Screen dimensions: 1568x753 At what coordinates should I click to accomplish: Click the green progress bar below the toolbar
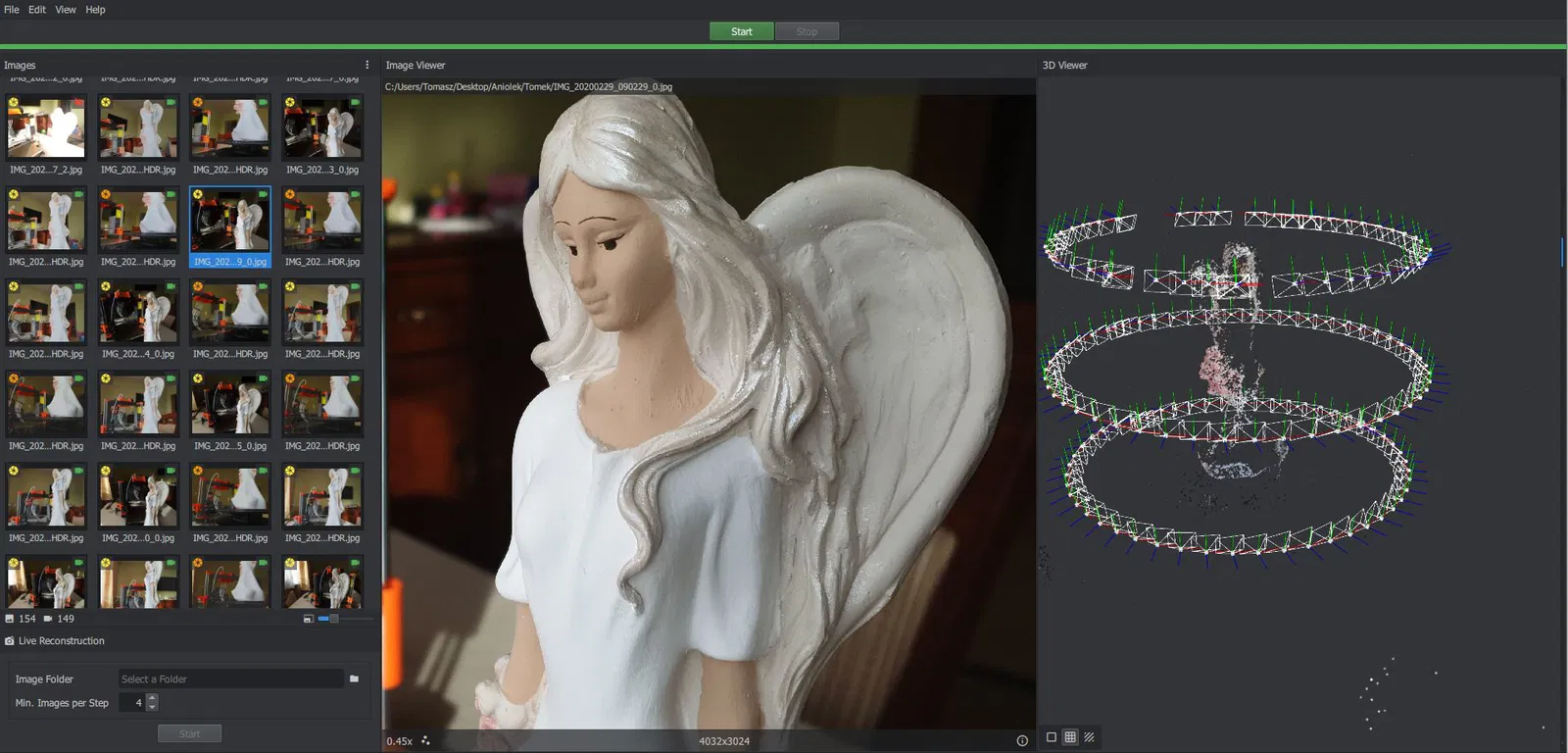point(784,46)
